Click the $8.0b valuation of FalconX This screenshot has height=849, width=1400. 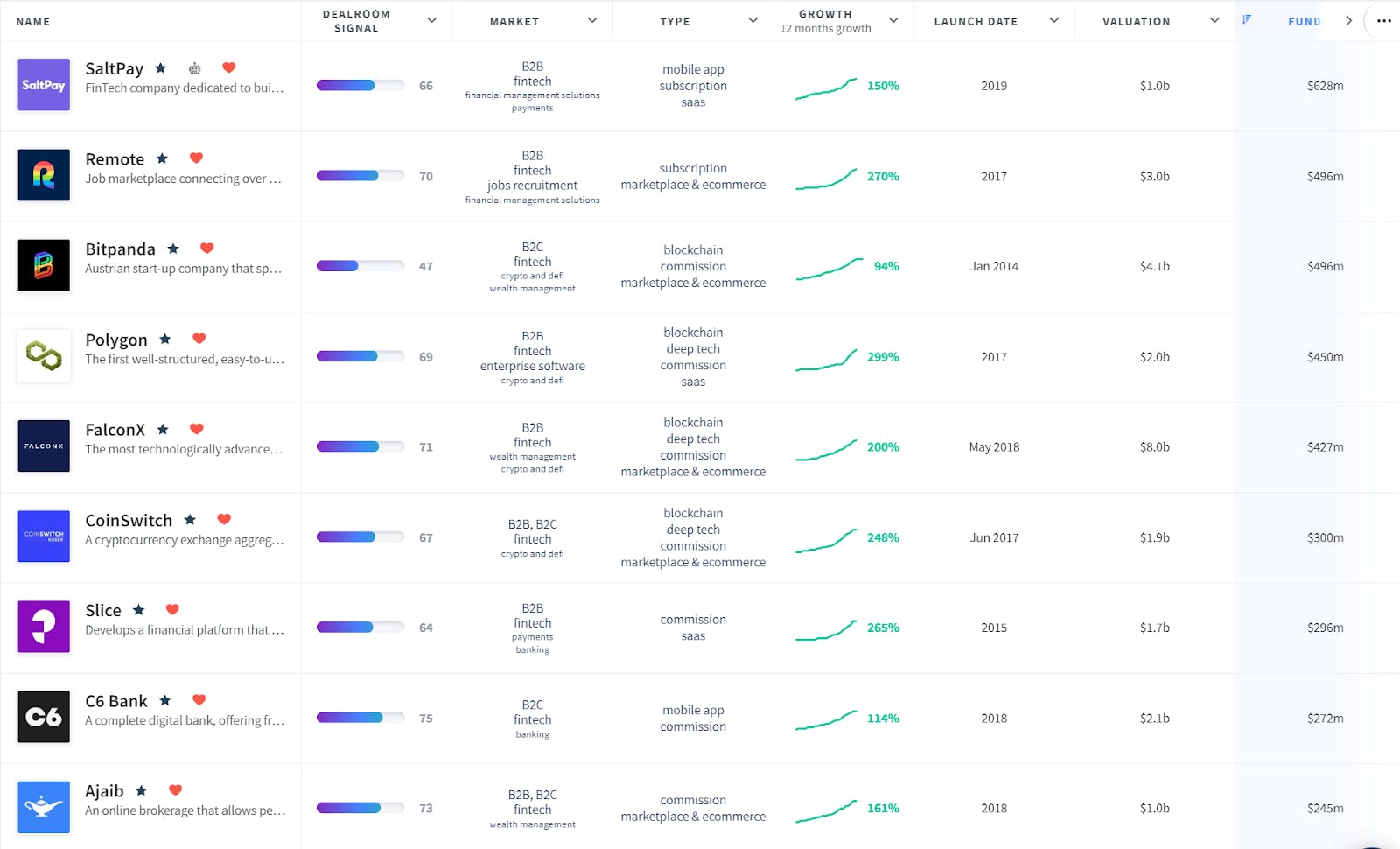tap(1154, 447)
